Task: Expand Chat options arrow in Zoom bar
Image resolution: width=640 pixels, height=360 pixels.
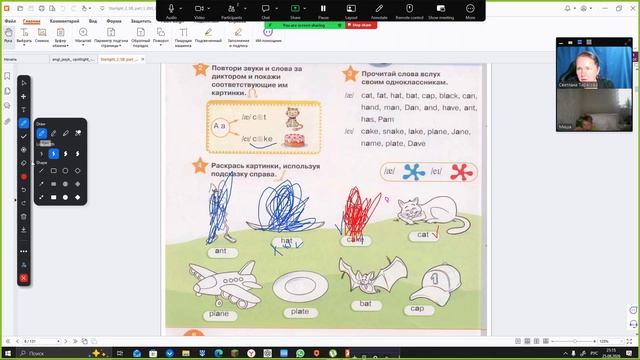Action: pyautogui.click(x=277, y=9)
